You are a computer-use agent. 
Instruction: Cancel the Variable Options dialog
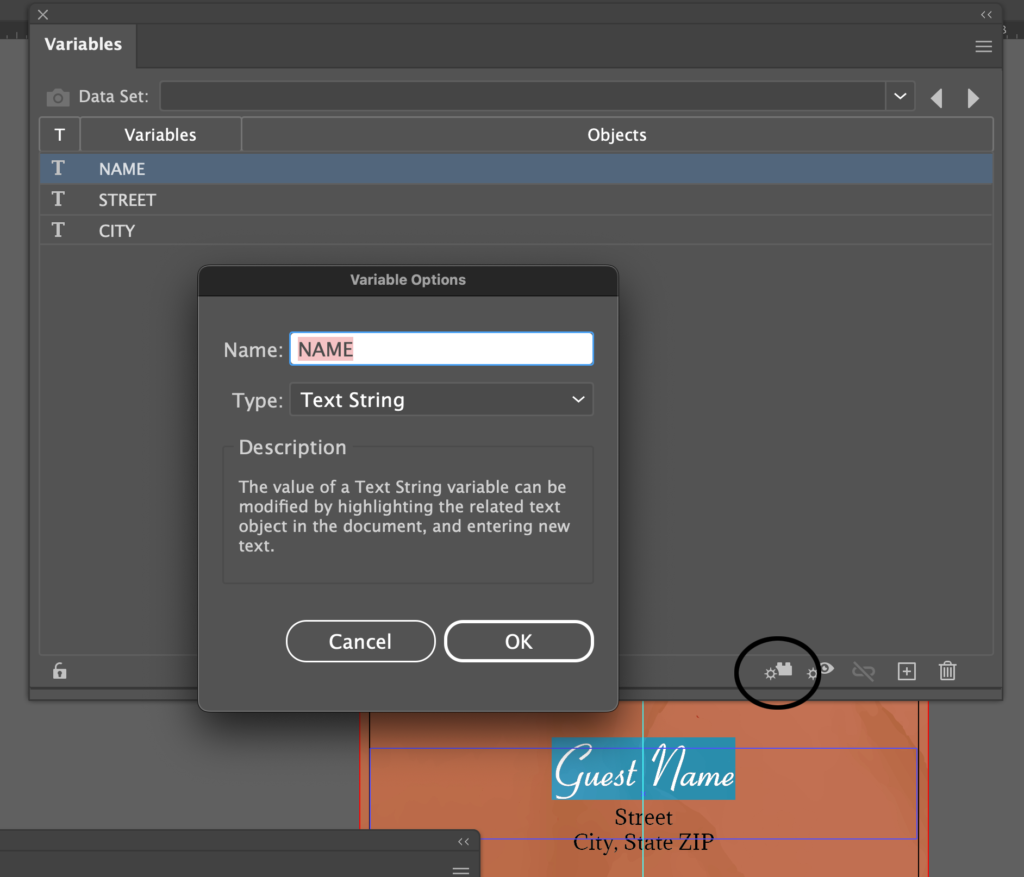click(360, 641)
